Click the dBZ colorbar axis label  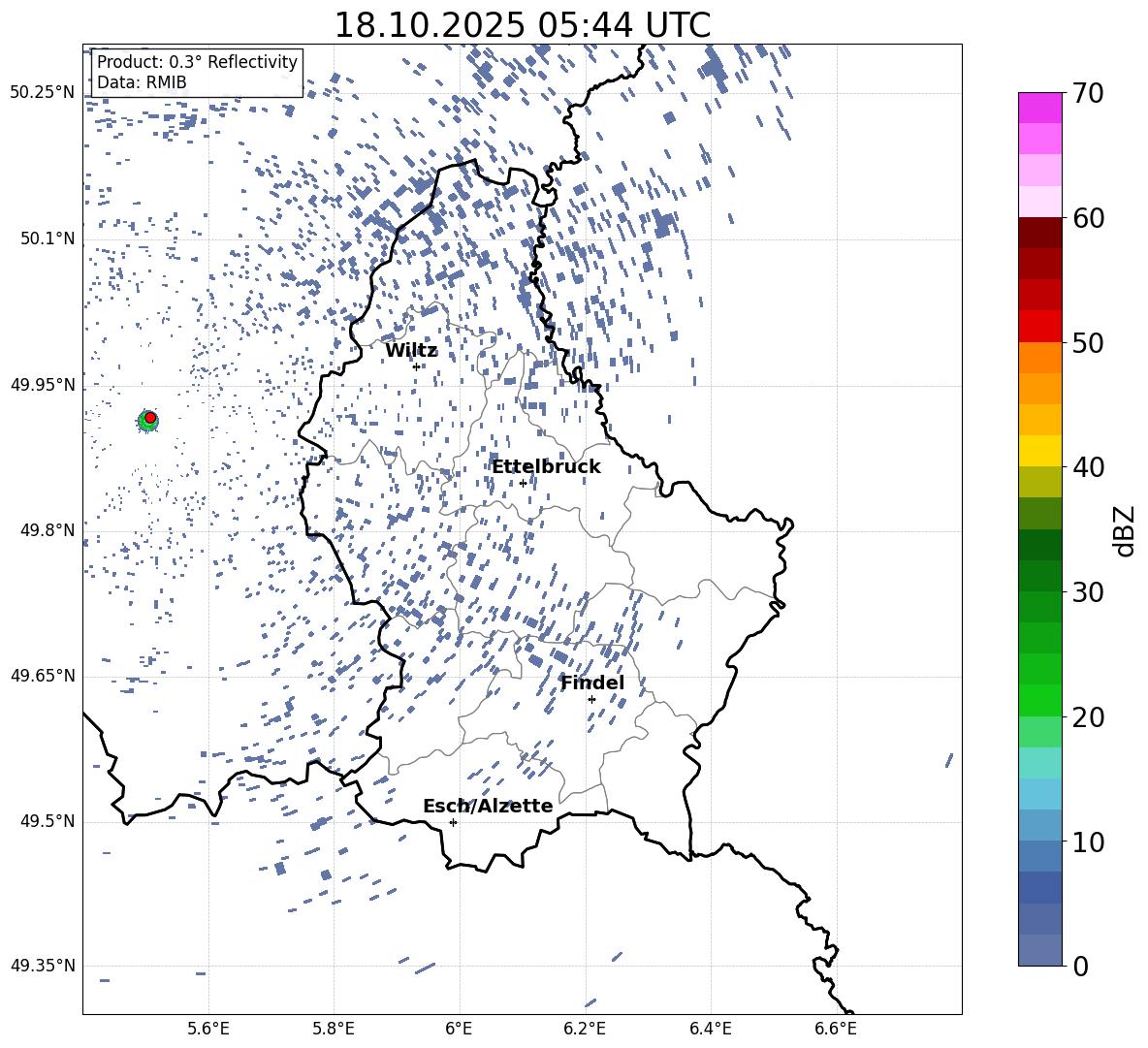click(1125, 530)
